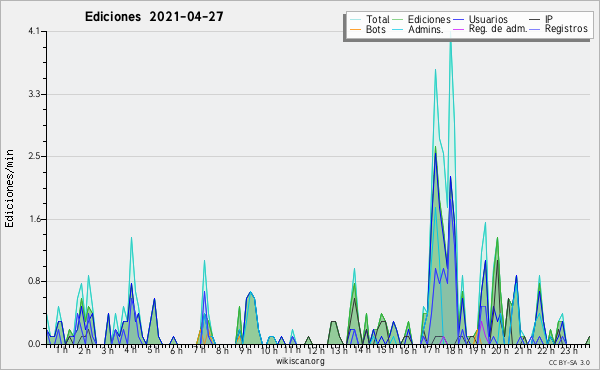
Task: Click the Registros legend label
Action: tap(566, 29)
